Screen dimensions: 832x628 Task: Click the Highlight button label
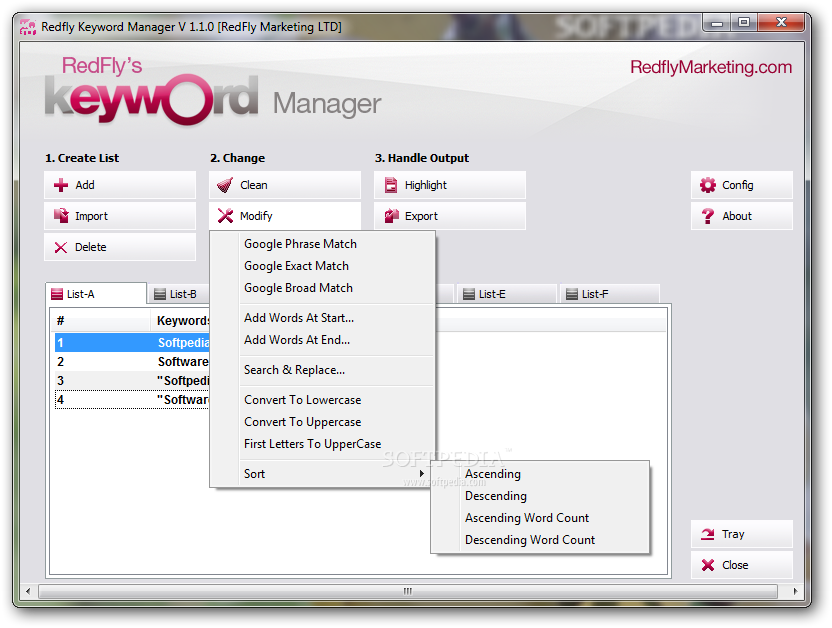tap(426, 185)
